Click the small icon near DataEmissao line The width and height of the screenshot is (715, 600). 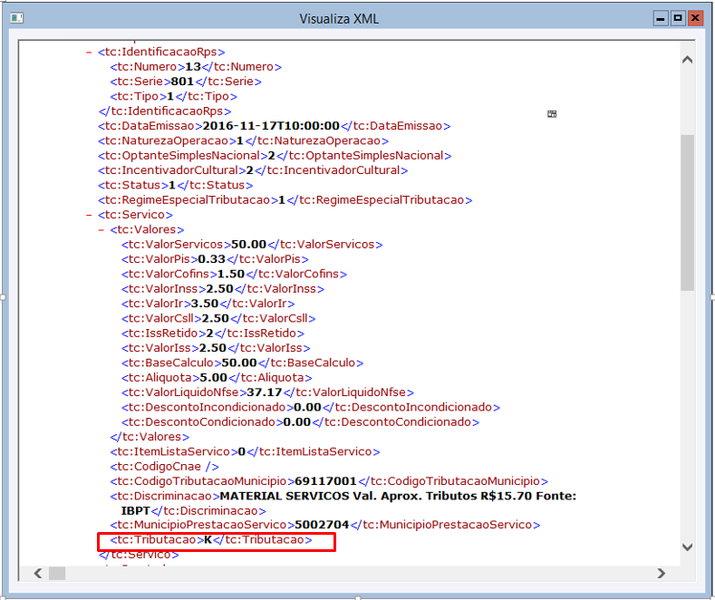tap(552, 114)
